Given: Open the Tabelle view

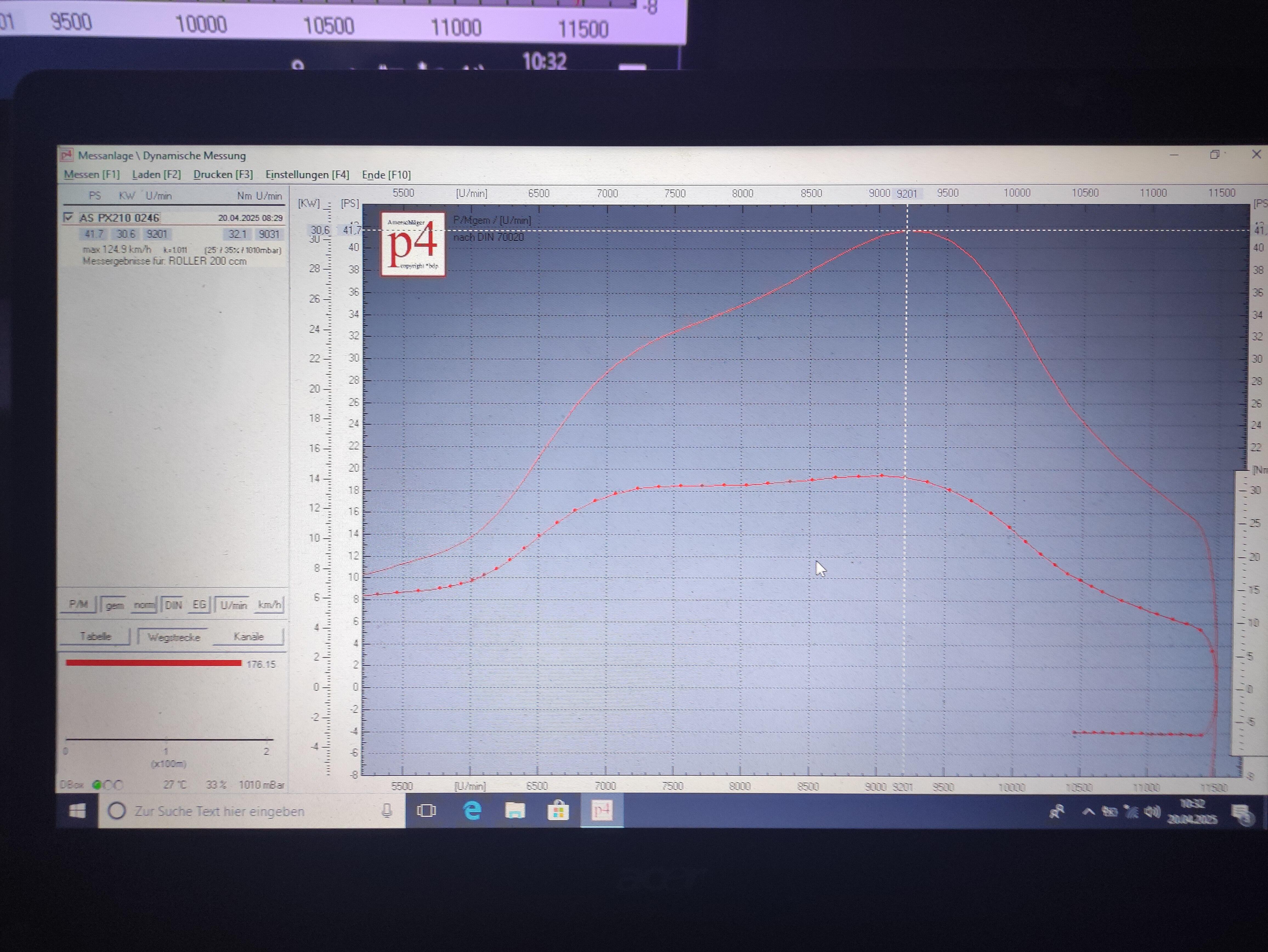Looking at the screenshot, I should (x=96, y=636).
